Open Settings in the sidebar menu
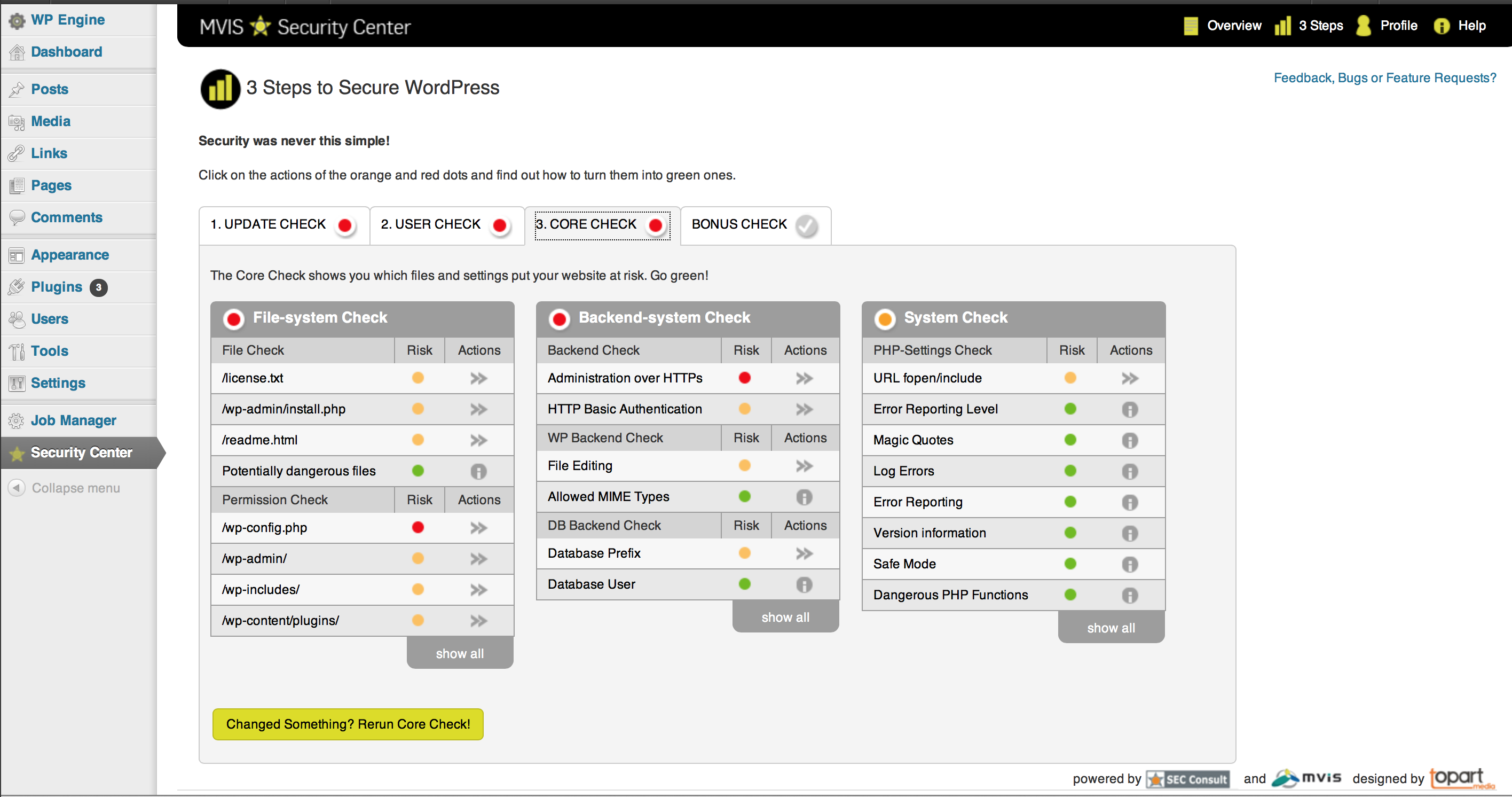 click(x=78, y=383)
